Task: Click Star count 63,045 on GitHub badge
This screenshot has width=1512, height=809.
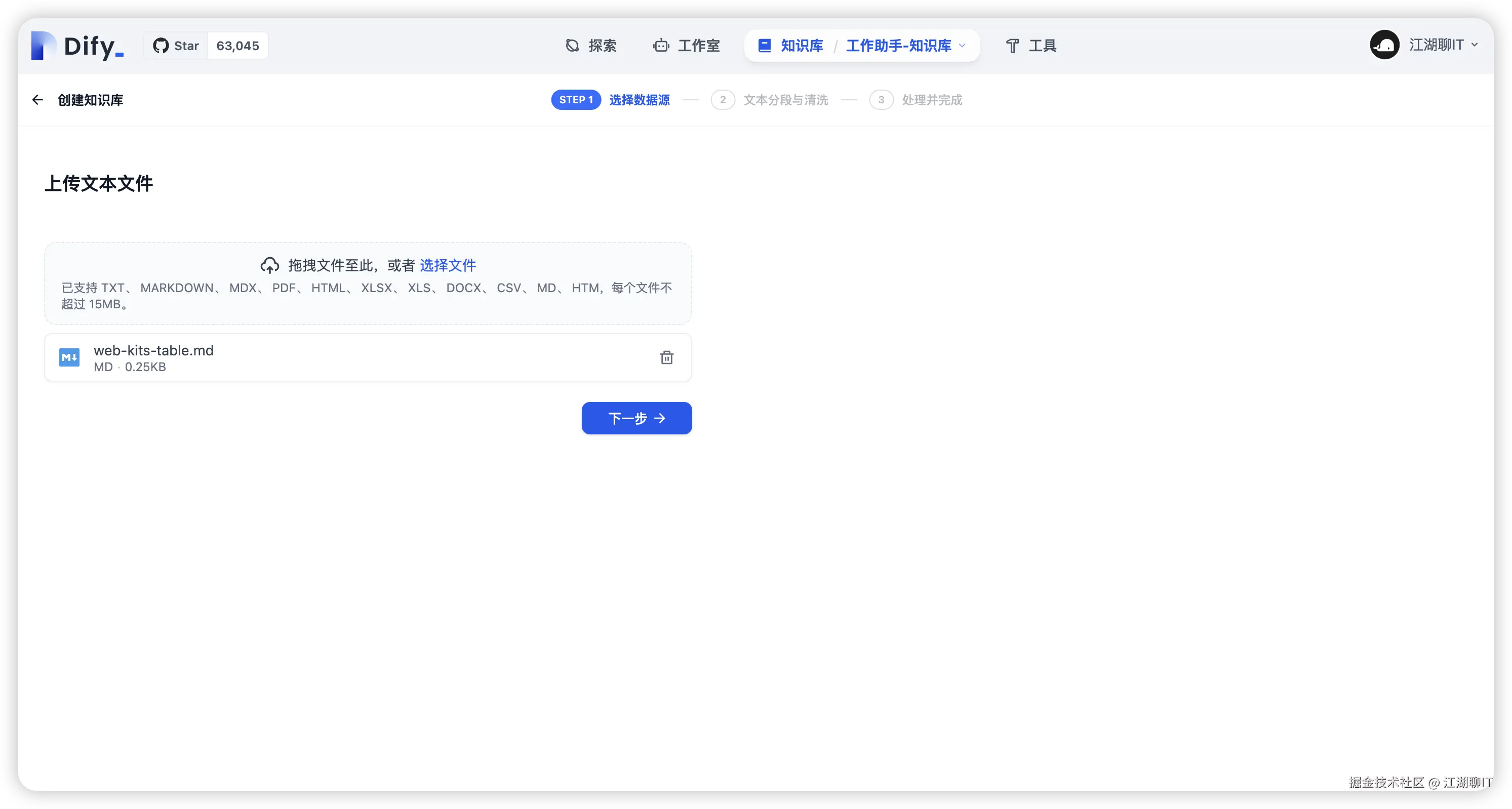Action: pyautogui.click(x=237, y=45)
